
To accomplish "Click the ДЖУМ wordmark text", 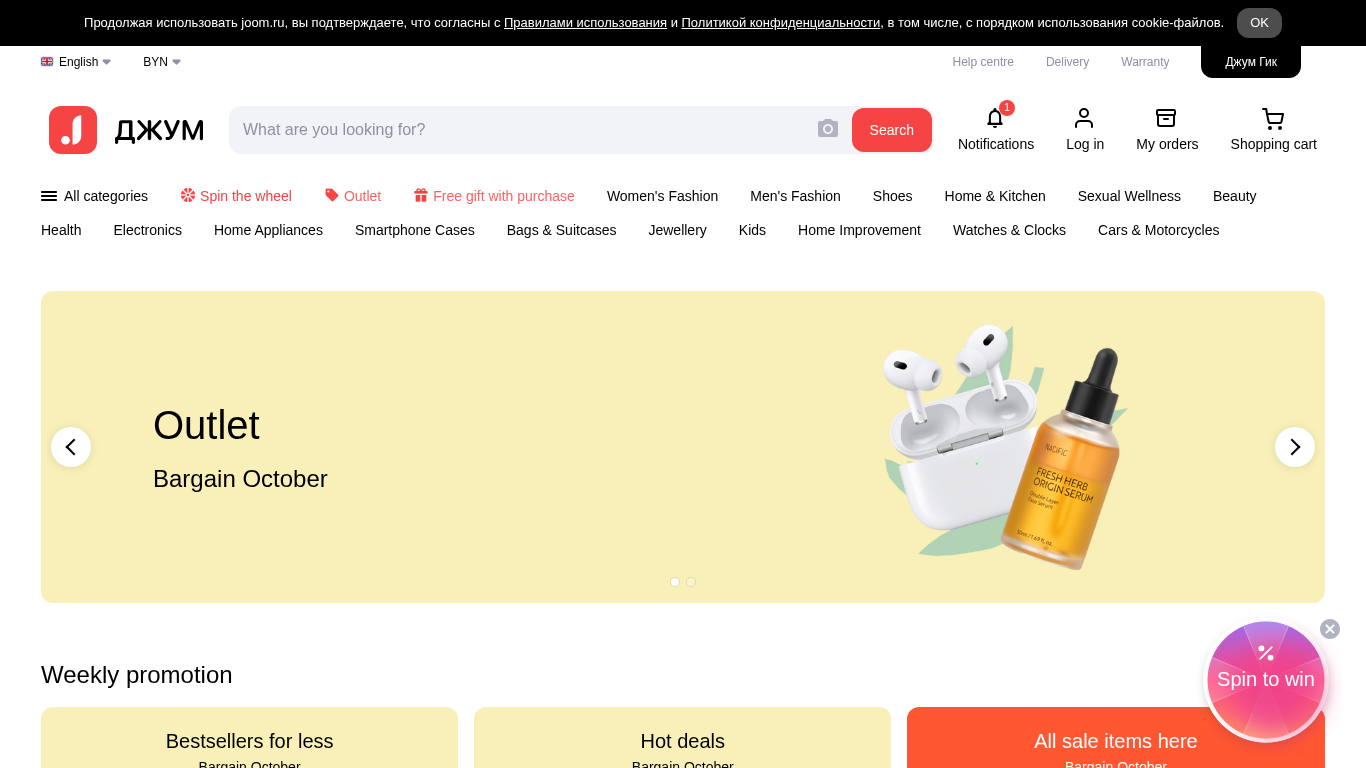I will click(160, 131).
